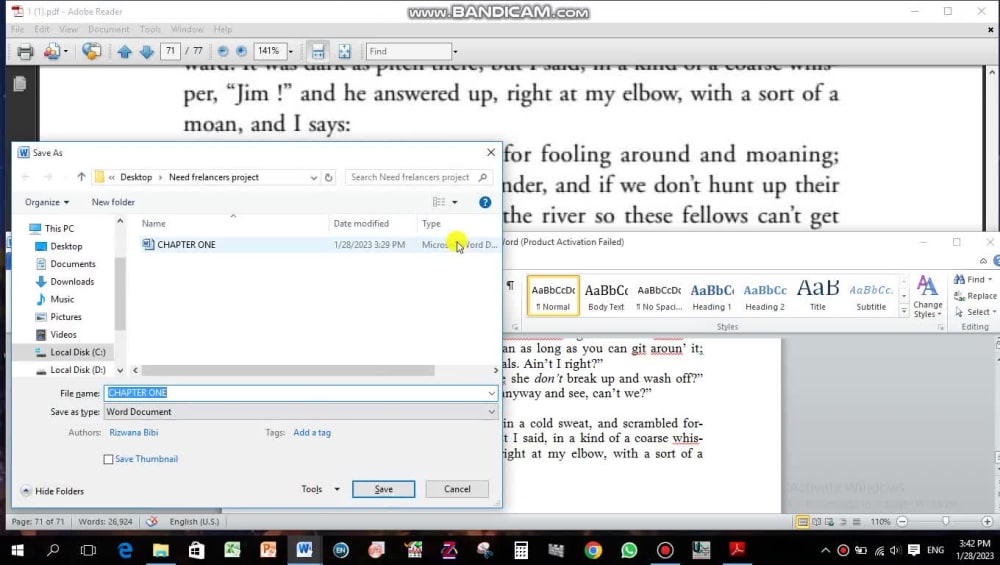Open WhatsApp from the taskbar
Screen dimensions: 1000x565
tap(629, 550)
